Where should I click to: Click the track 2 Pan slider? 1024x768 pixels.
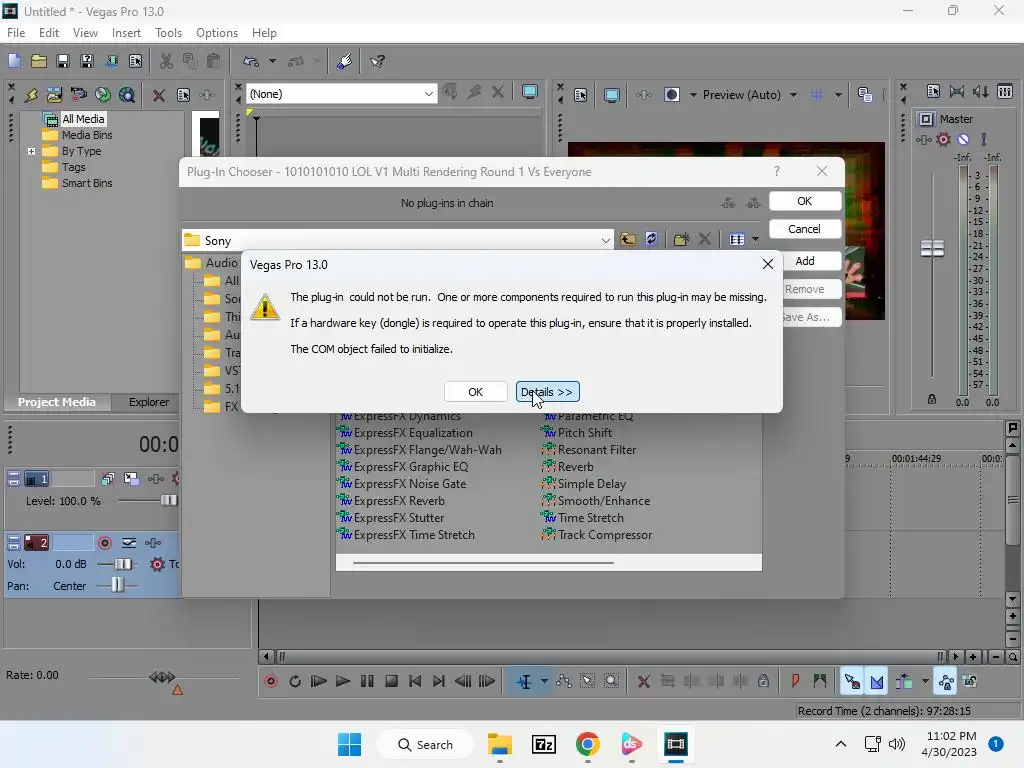point(118,585)
